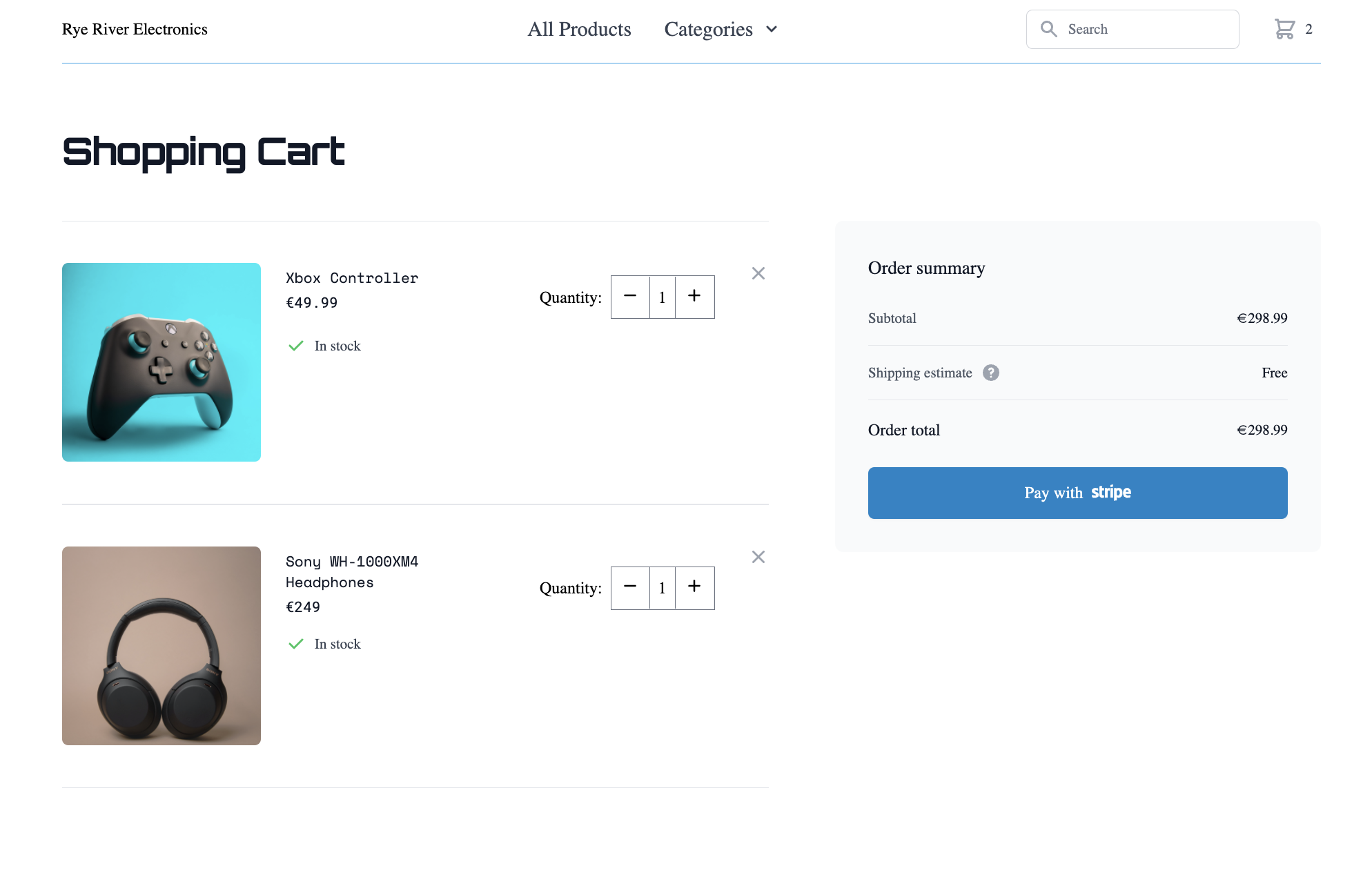Open the shopping cart icon in header
1372x886 pixels.
(x=1284, y=29)
